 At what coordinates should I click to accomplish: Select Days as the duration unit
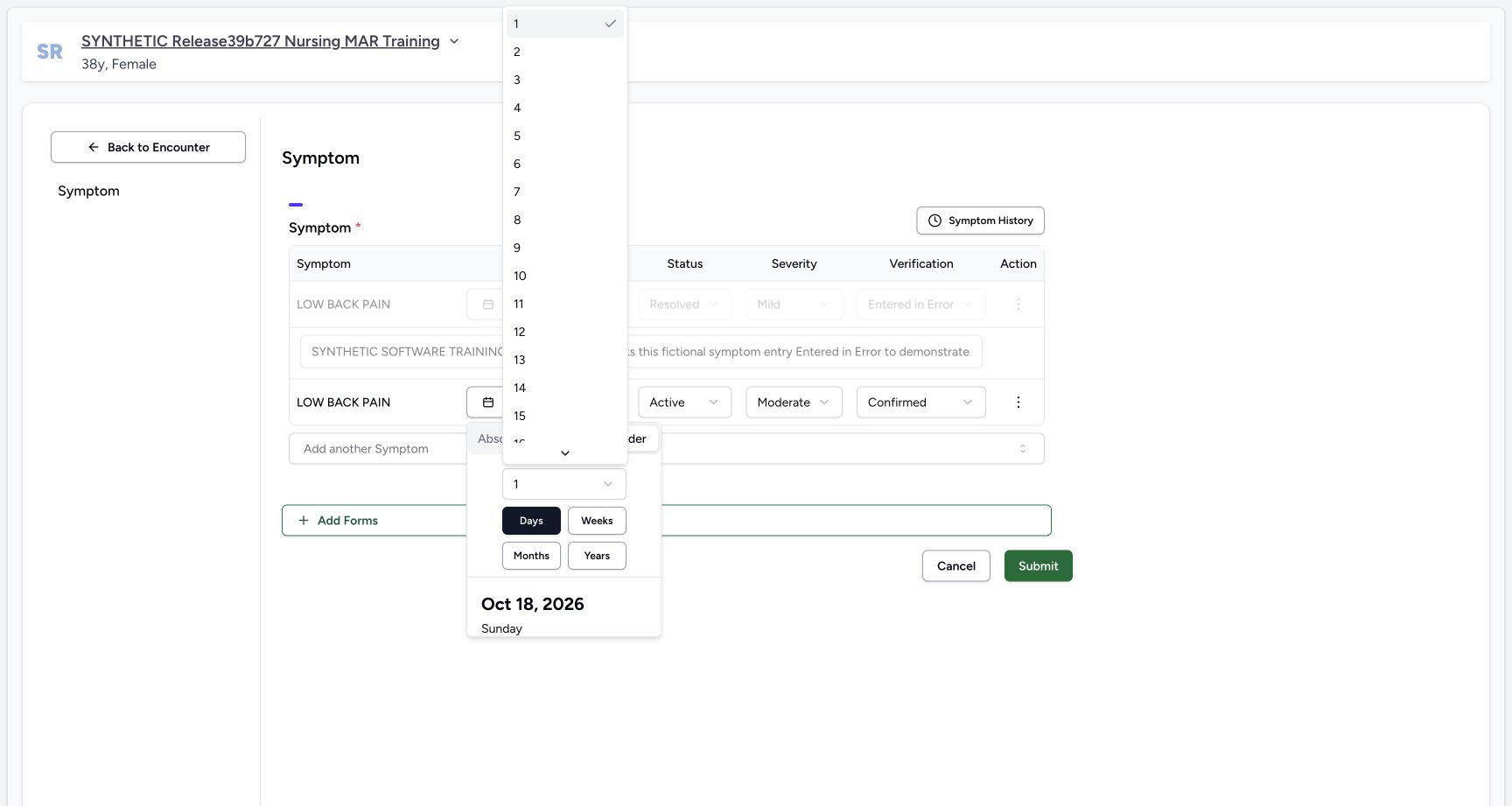click(531, 521)
